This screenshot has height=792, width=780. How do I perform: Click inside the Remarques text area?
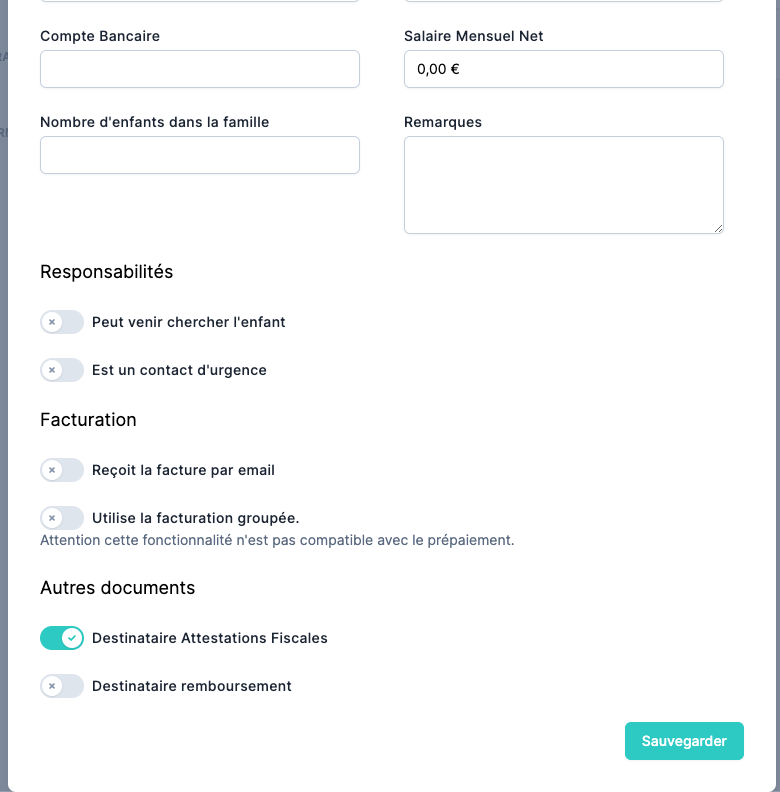[x=563, y=185]
